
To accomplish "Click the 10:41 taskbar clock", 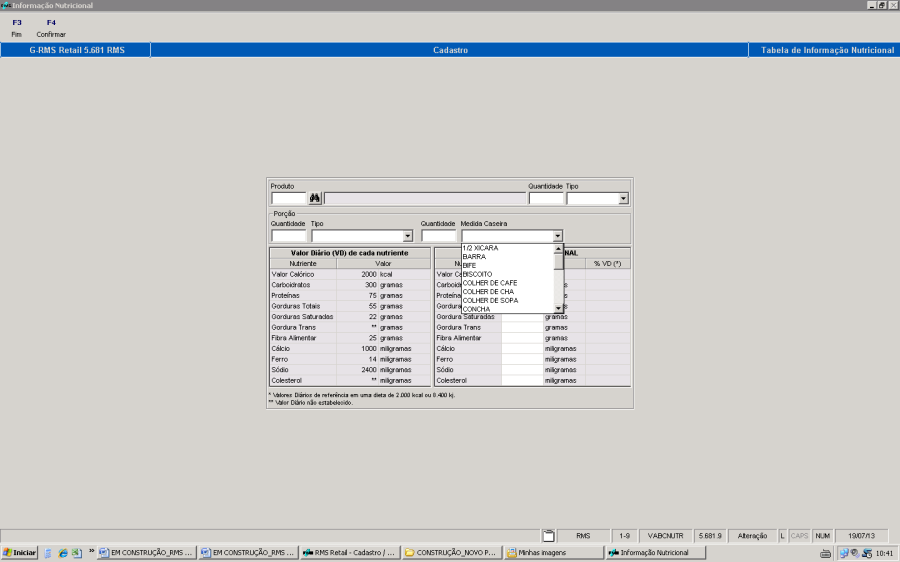I will [x=884, y=553].
